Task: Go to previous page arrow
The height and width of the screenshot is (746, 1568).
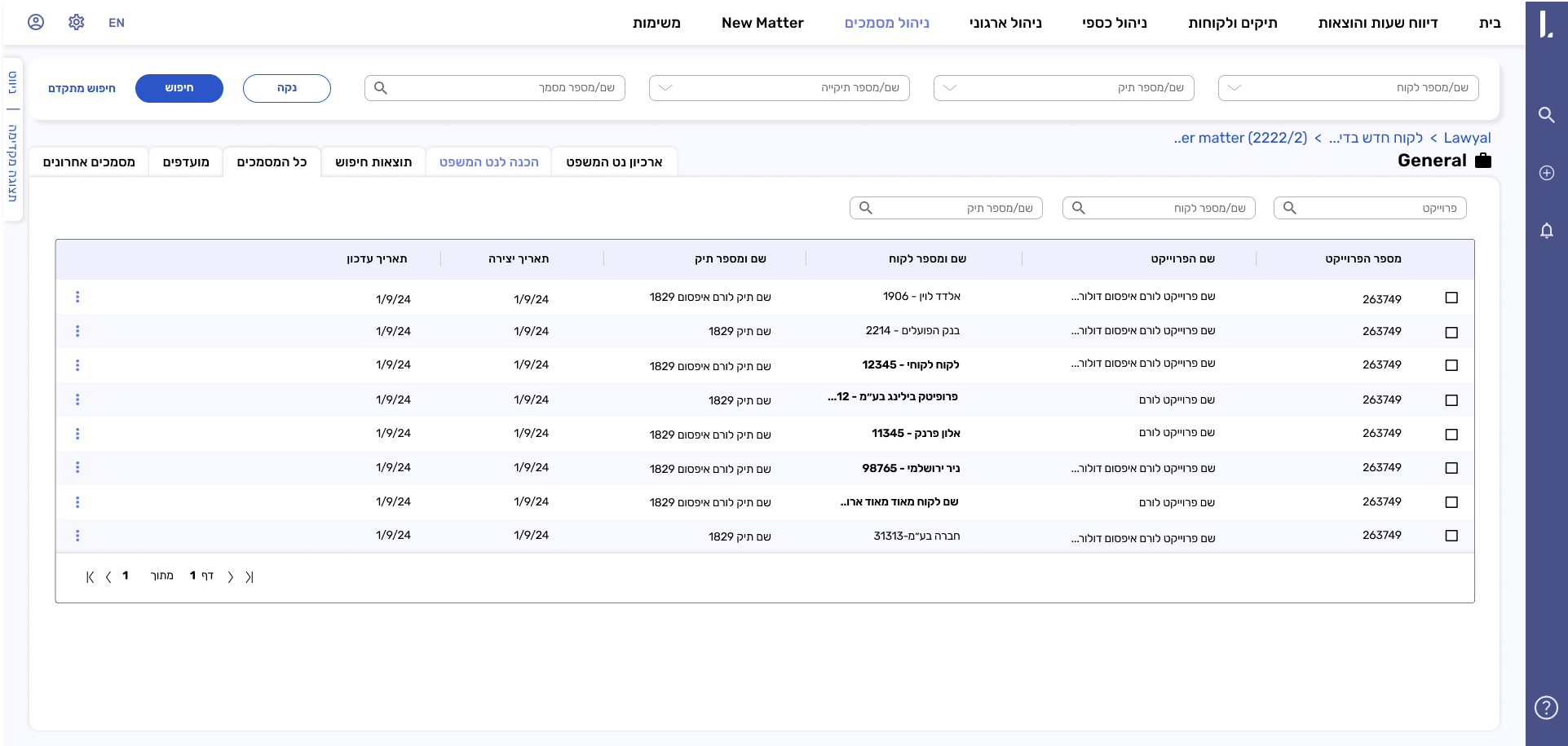Action: pos(108,577)
